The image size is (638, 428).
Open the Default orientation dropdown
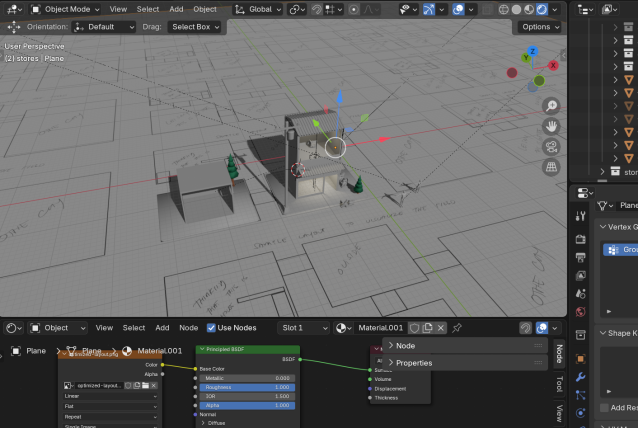103,27
